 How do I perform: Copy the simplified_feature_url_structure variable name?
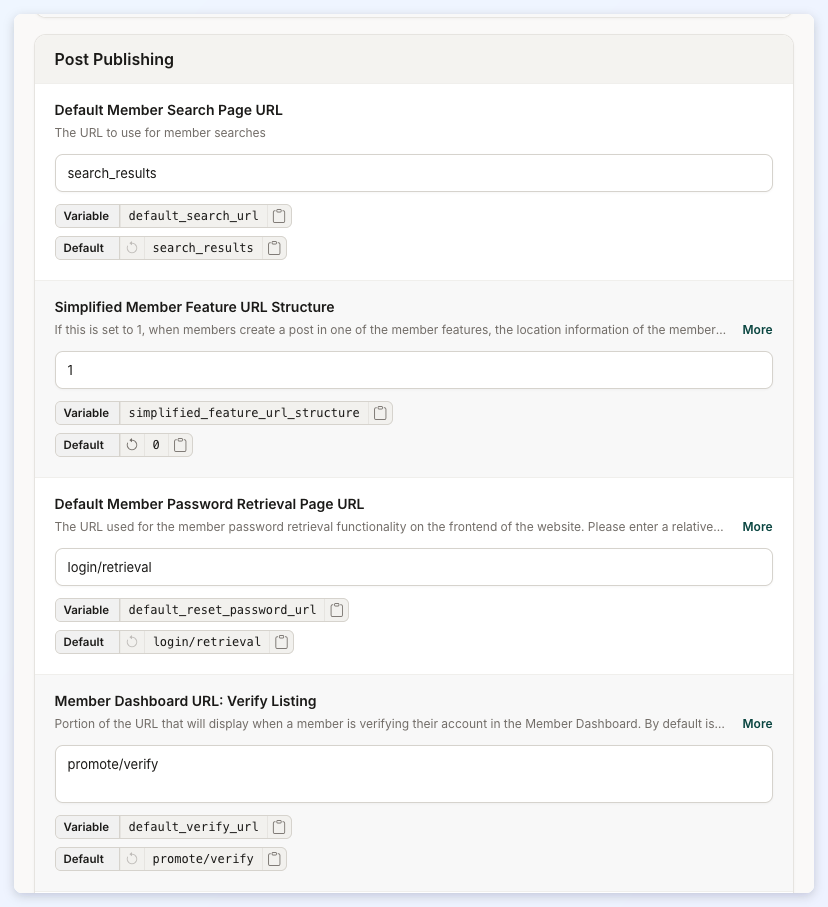(x=380, y=413)
